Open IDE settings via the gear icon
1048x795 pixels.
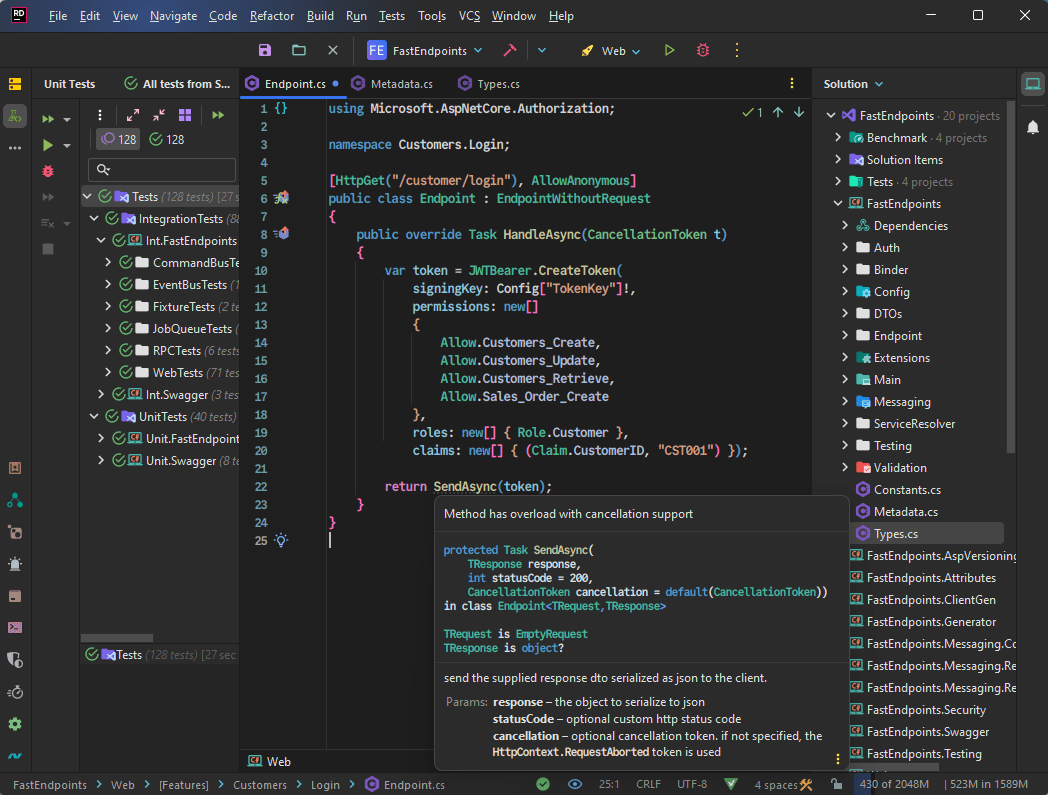click(14, 724)
